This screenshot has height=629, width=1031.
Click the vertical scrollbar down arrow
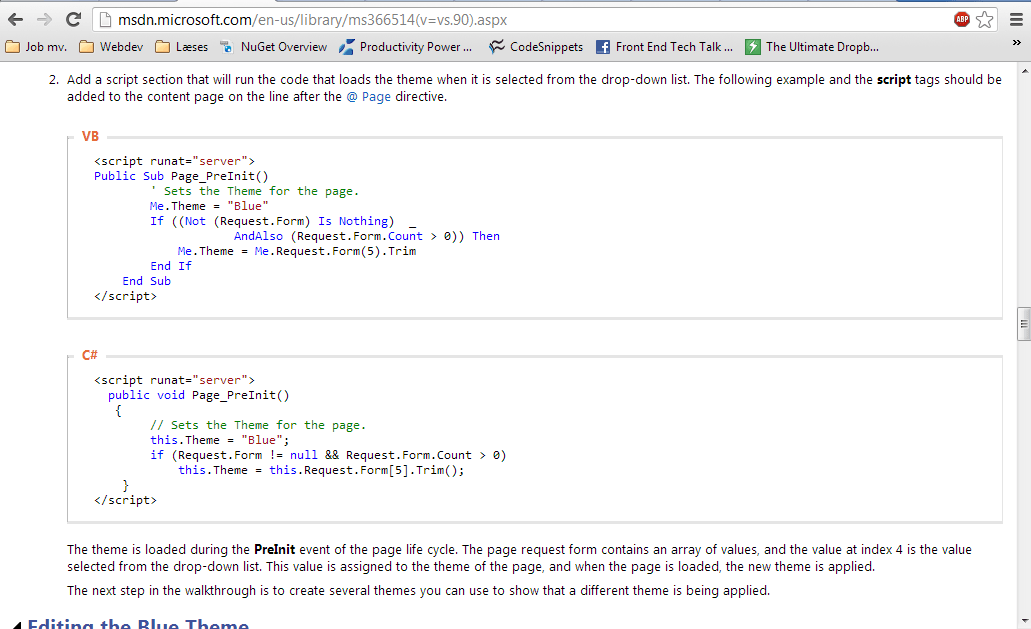(x=1024, y=621)
